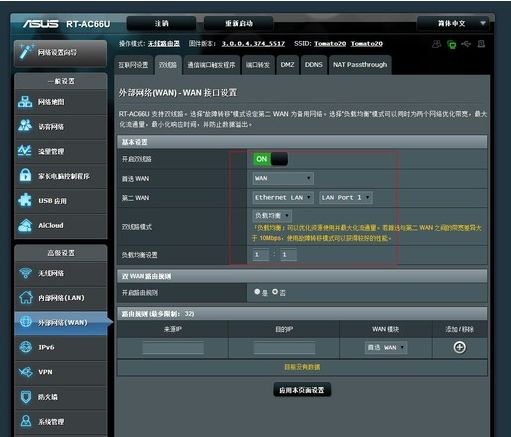Click the first Tomato20 SSID link
Viewport: 511px width, 437px height.
330,44
